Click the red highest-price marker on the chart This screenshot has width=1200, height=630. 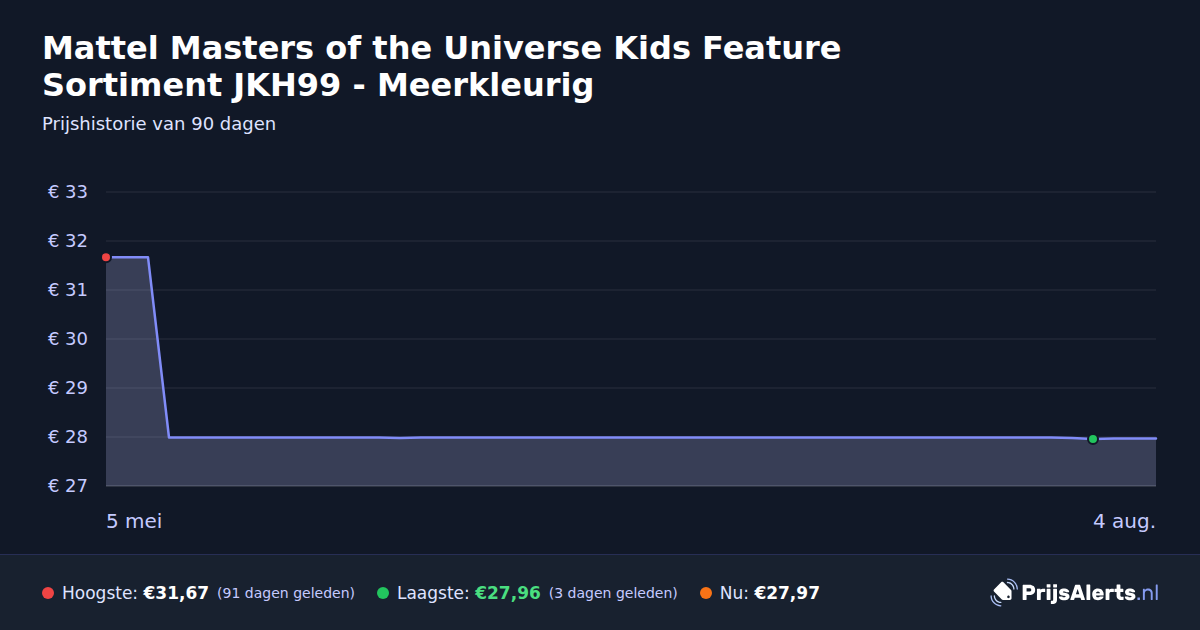point(106,257)
